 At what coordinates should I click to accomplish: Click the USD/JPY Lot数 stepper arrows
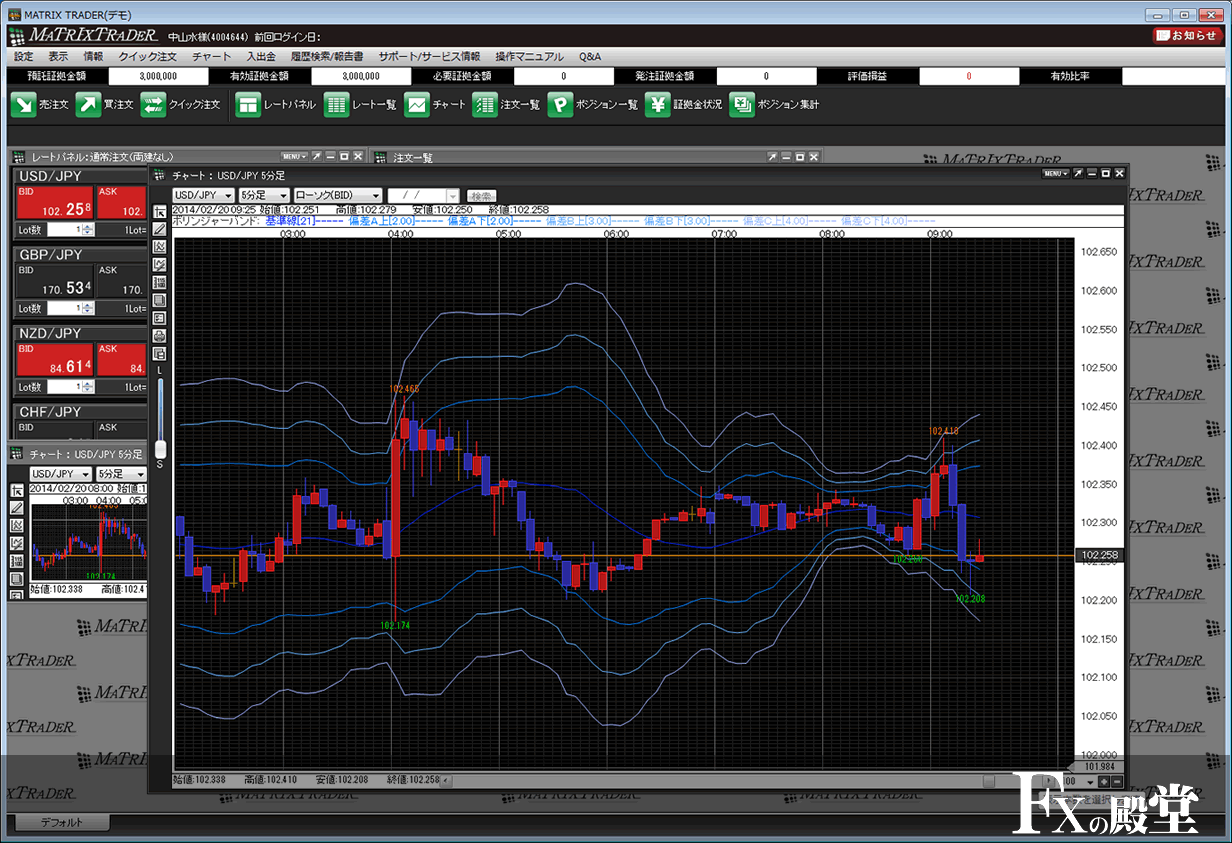tap(88, 229)
